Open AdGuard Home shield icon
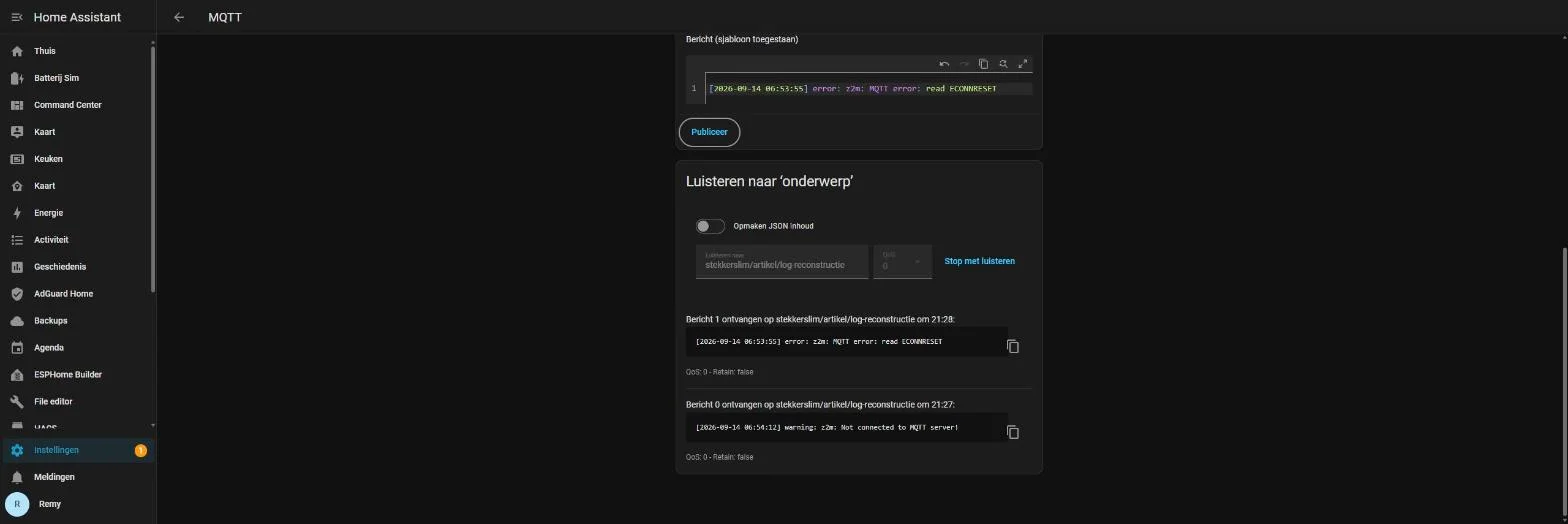This screenshot has width=1568, height=524. pos(16,294)
